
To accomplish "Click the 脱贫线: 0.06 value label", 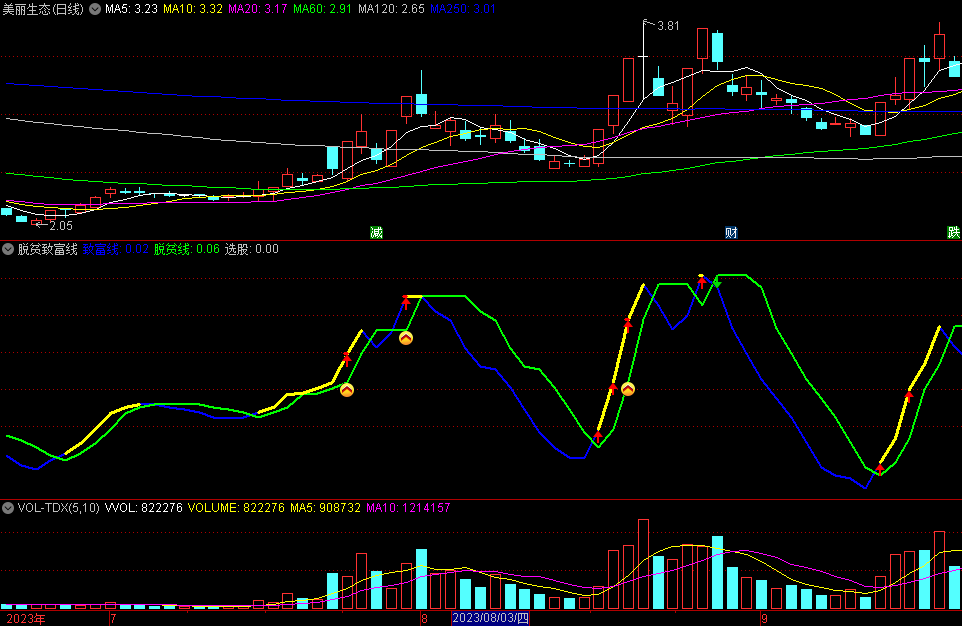I will [x=187, y=249].
